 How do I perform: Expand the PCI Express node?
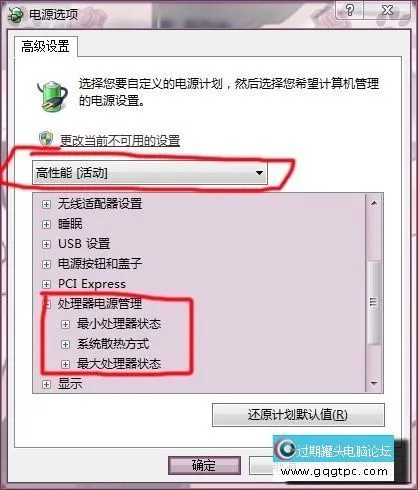[x=46, y=284]
